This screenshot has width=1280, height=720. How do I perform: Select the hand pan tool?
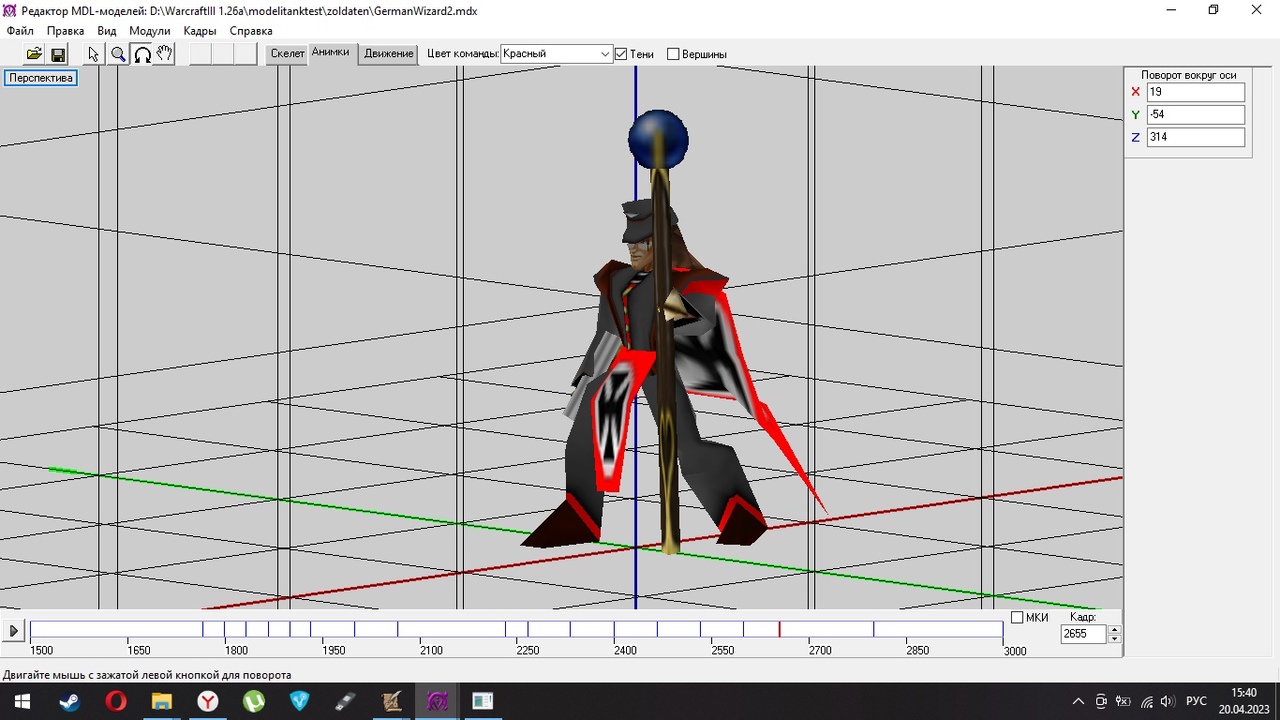[x=165, y=54]
